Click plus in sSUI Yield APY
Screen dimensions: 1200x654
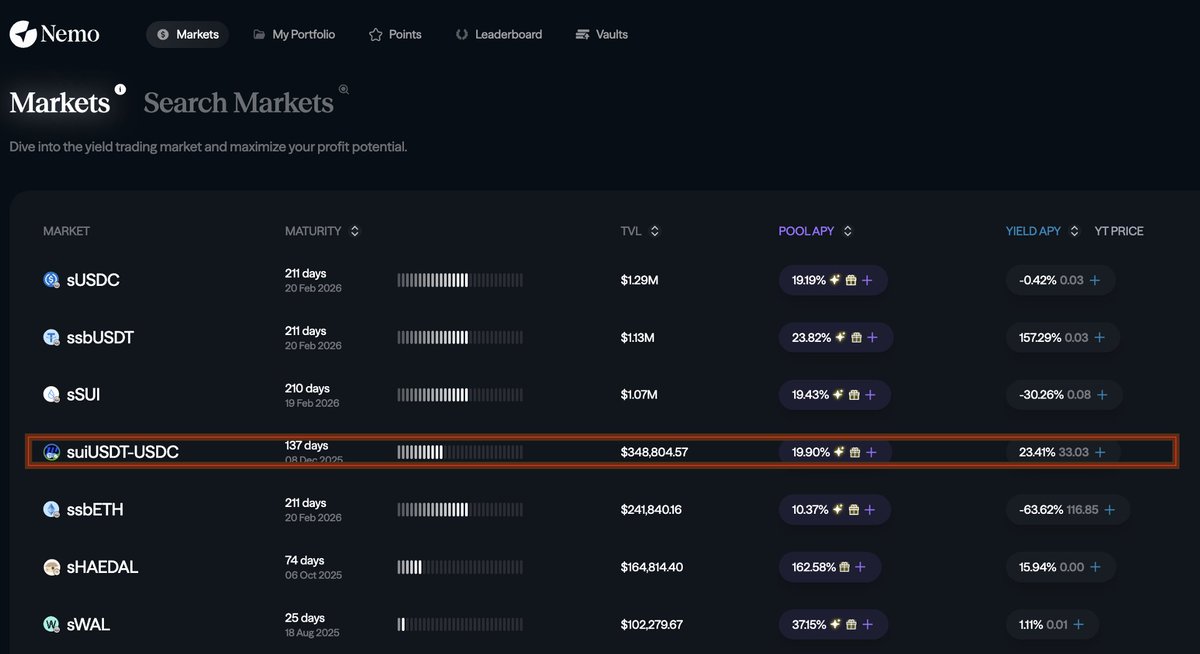1103,395
